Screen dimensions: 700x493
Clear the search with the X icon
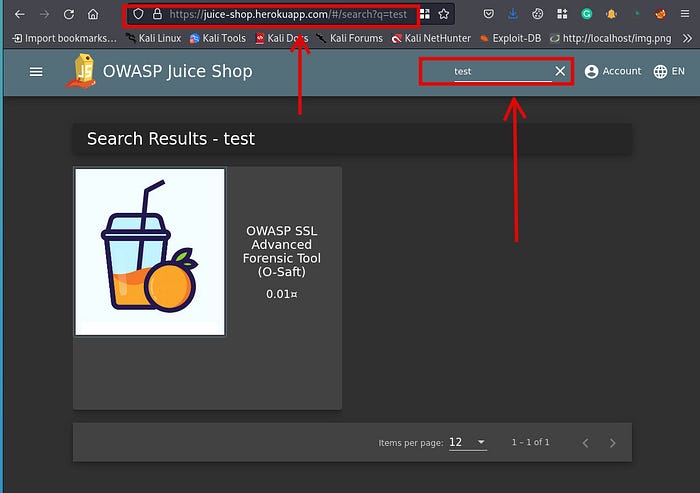(x=560, y=71)
